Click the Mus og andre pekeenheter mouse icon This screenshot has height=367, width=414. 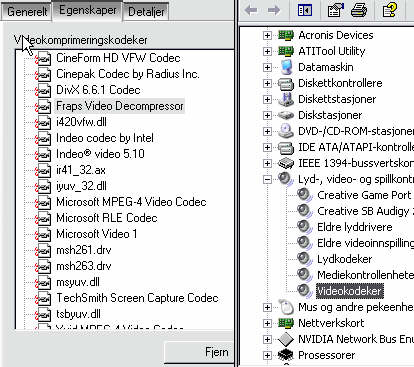pyautogui.click(x=286, y=307)
